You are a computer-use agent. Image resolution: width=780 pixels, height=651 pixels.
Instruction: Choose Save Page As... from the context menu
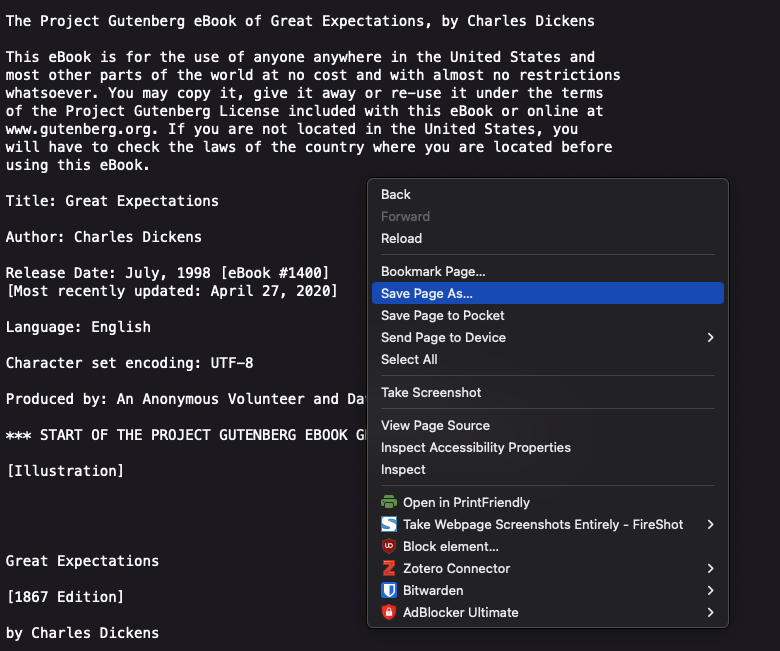(427, 293)
